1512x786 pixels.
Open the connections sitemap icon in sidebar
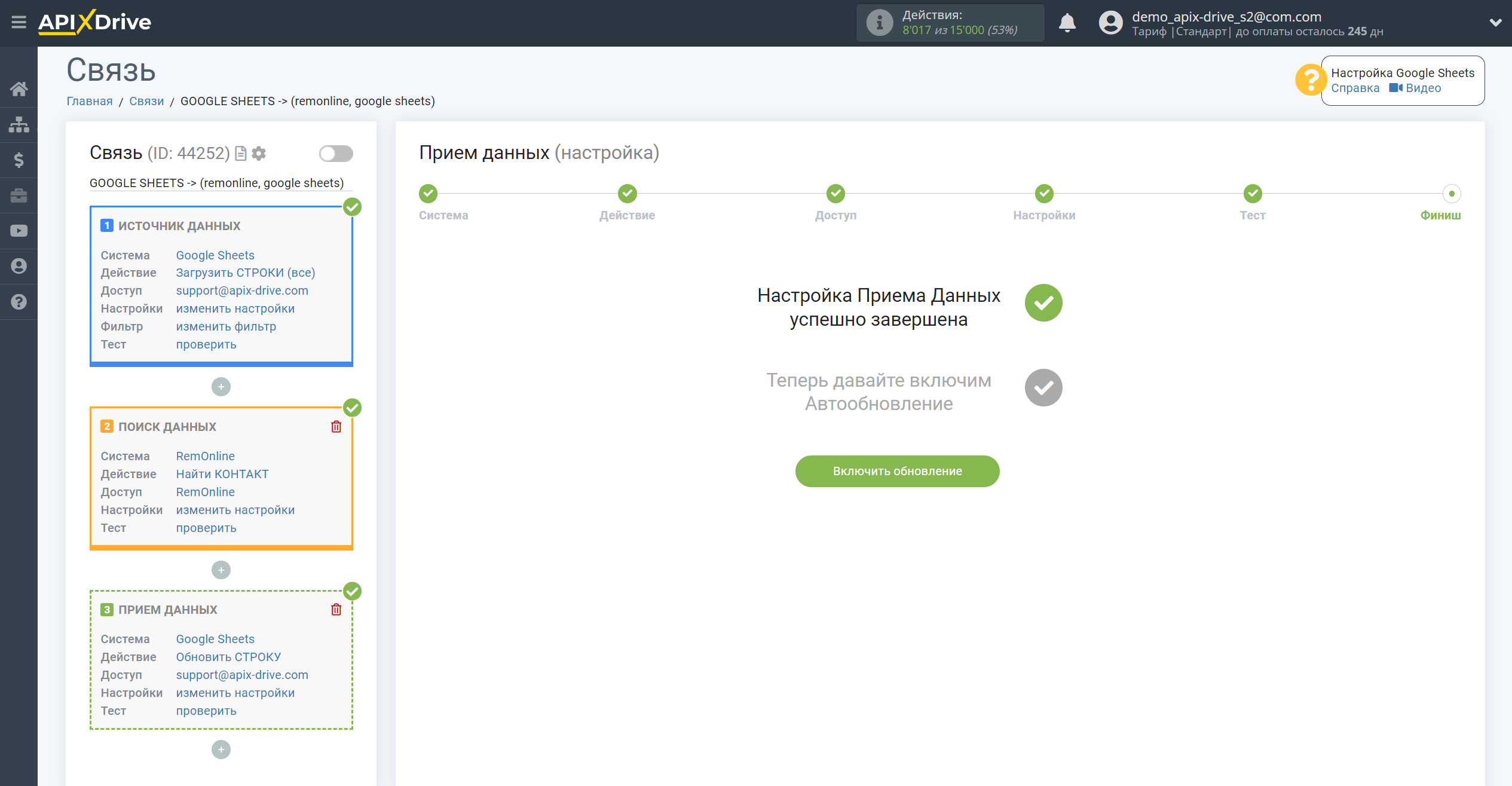coord(19,124)
